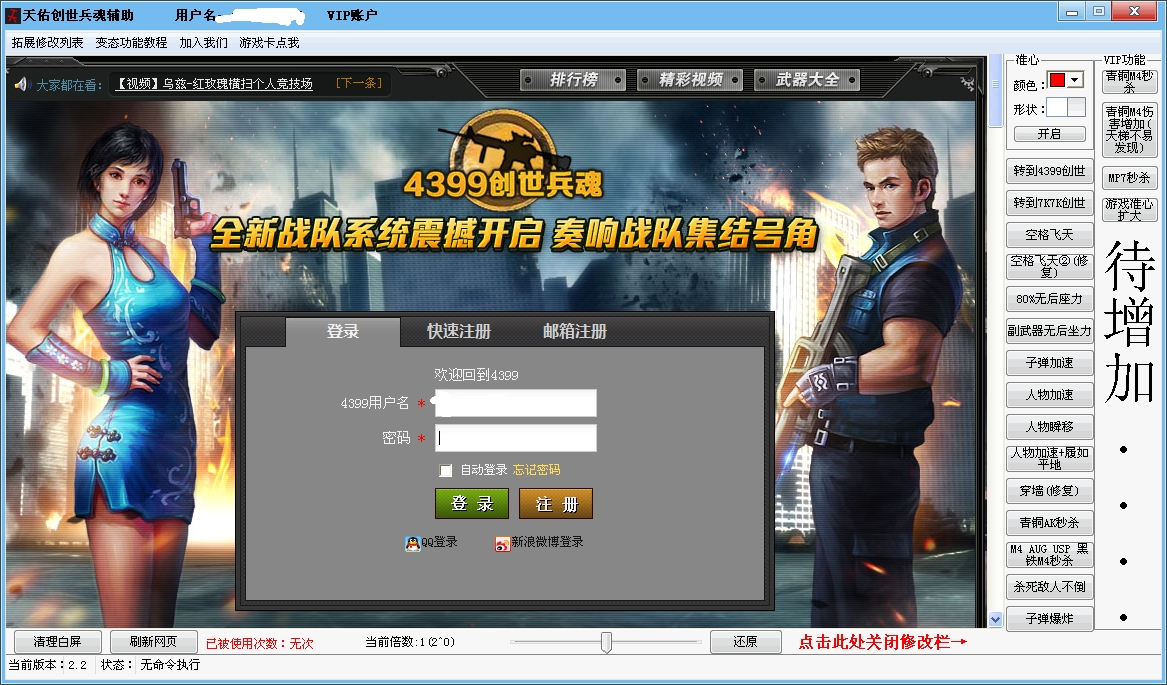Click the 新浪微博登录 link
The width and height of the screenshot is (1167, 685).
(547, 542)
